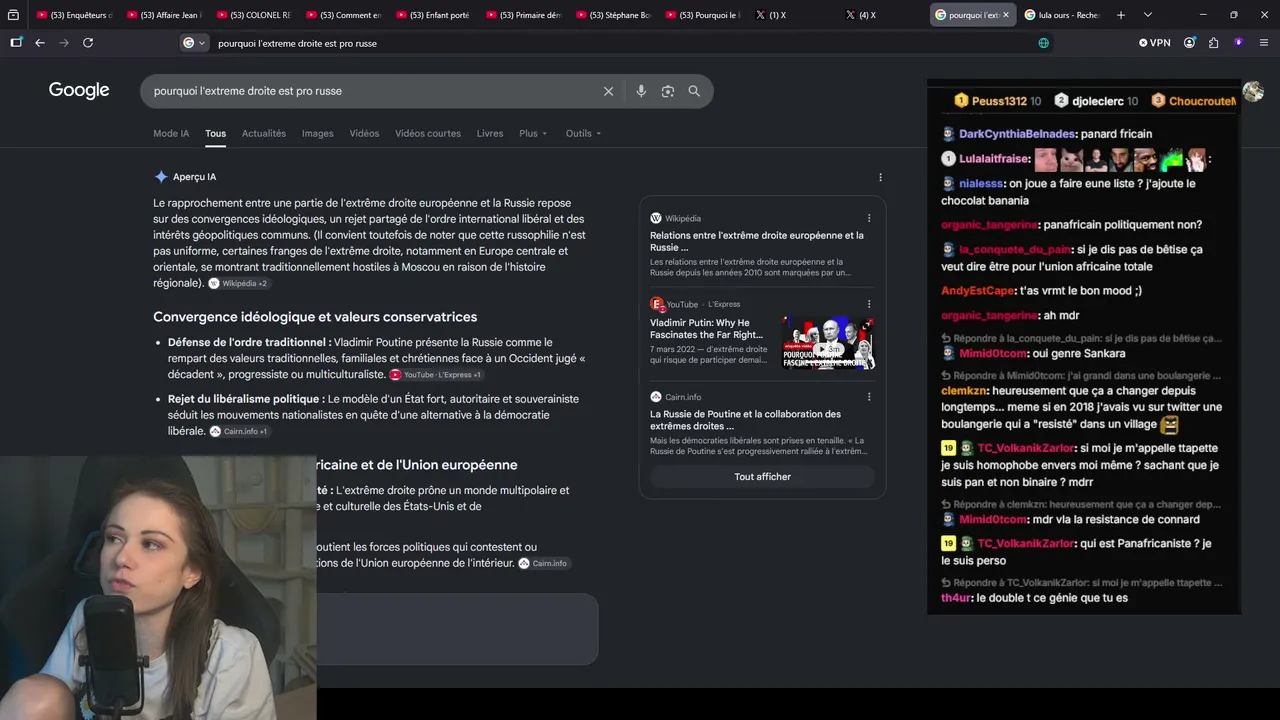Click the purple shield icon in the toolbar
The image size is (1280, 720).
click(x=1239, y=43)
